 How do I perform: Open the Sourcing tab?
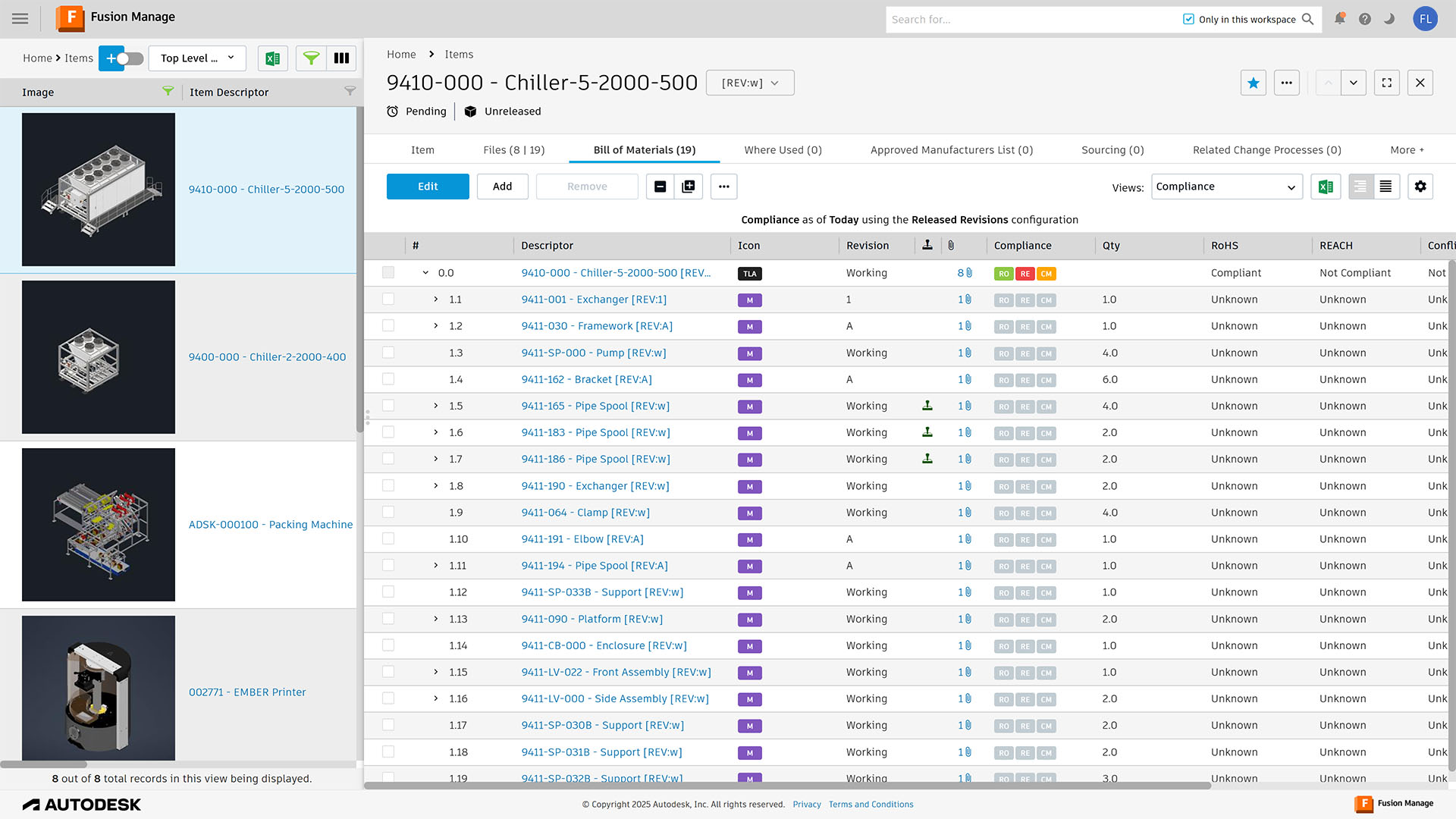[1112, 150]
